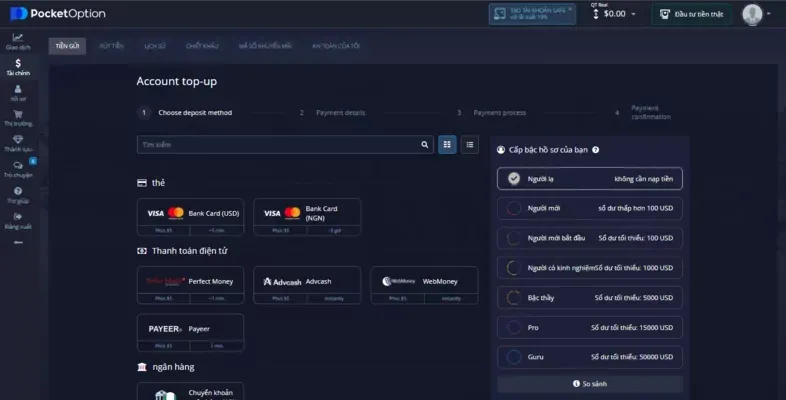Viewport: 786px width, 400px height.
Task: Open the Tạo tài khoản Safe banner
Action: point(532,14)
